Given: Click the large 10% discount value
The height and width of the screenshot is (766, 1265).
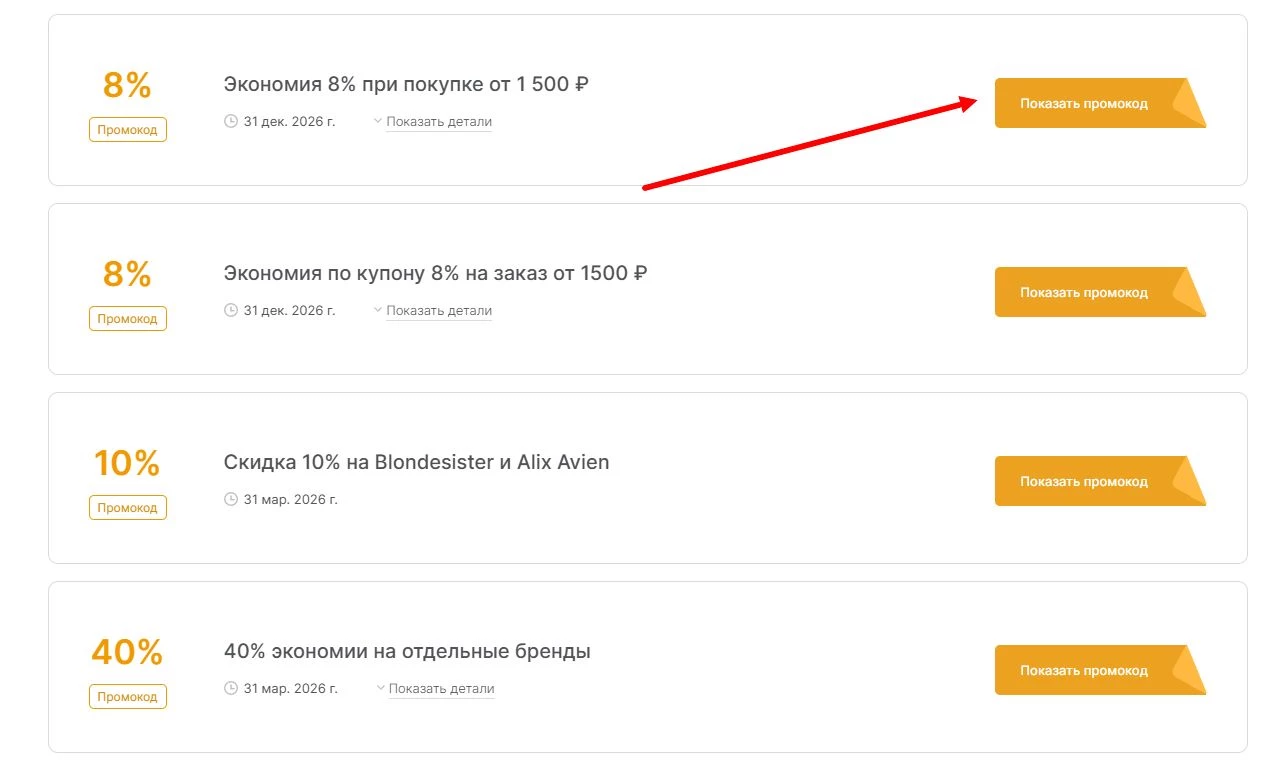Looking at the screenshot, I should tap(127, 464).
